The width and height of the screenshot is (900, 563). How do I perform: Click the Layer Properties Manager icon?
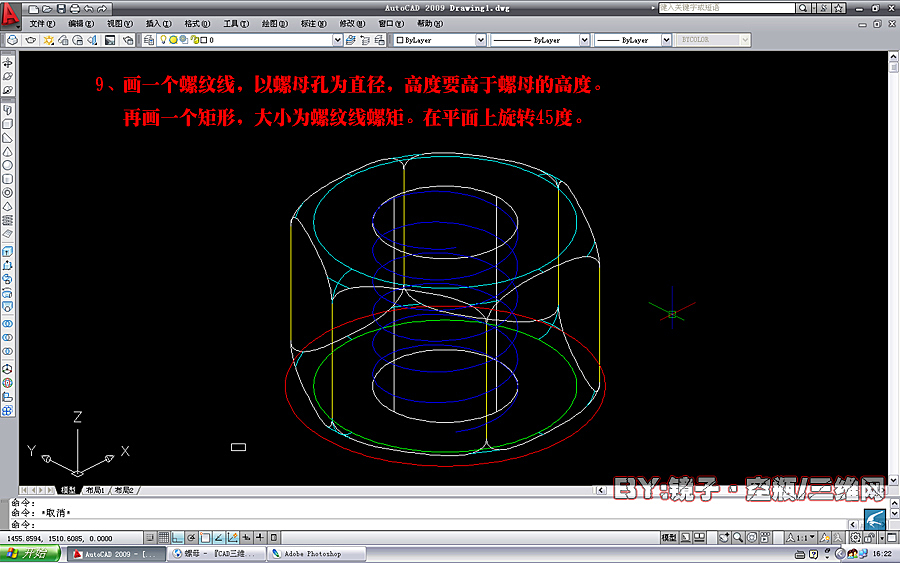(x=149, y=40)
